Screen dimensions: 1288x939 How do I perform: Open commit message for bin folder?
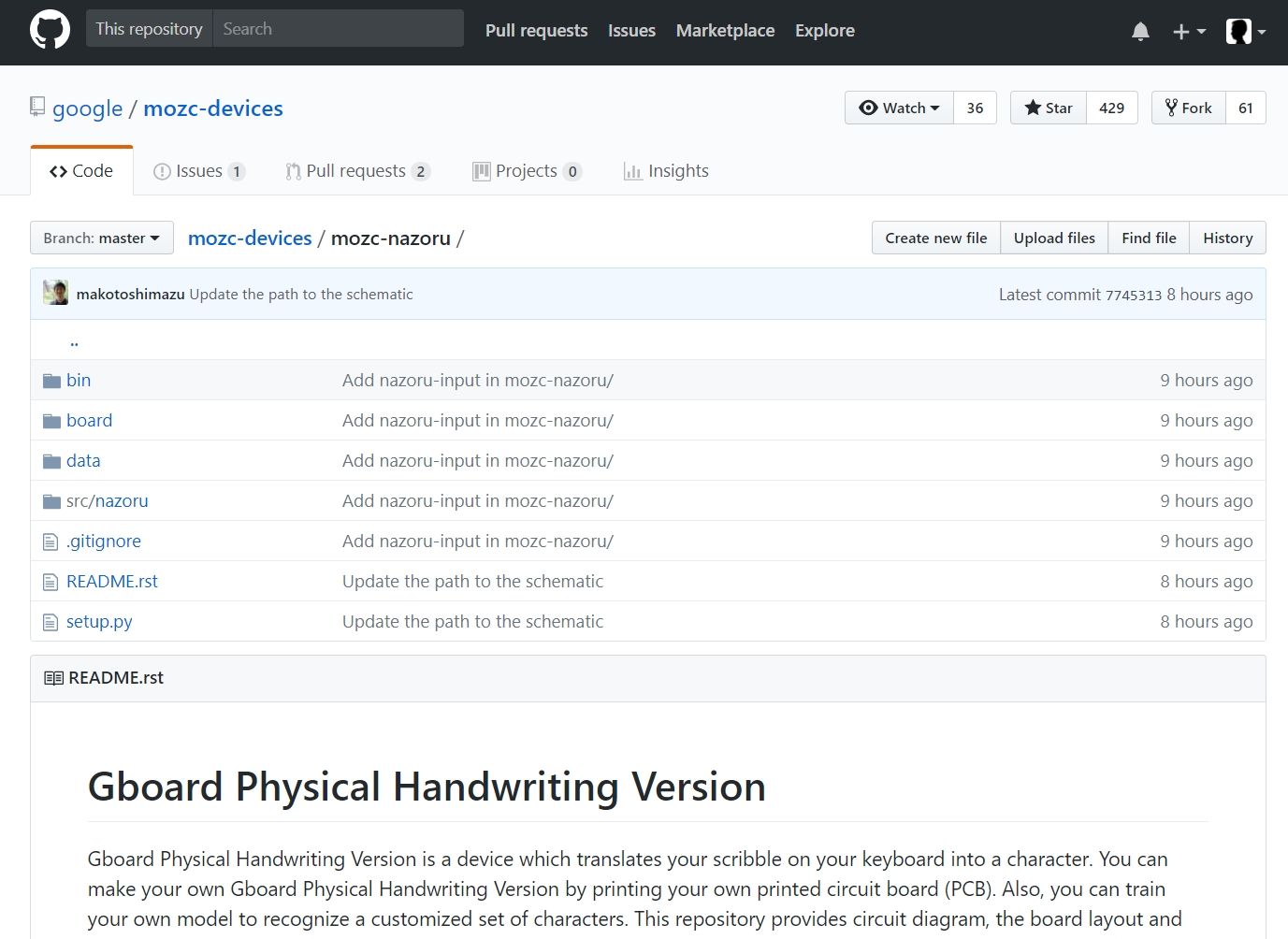click(478, 381)
